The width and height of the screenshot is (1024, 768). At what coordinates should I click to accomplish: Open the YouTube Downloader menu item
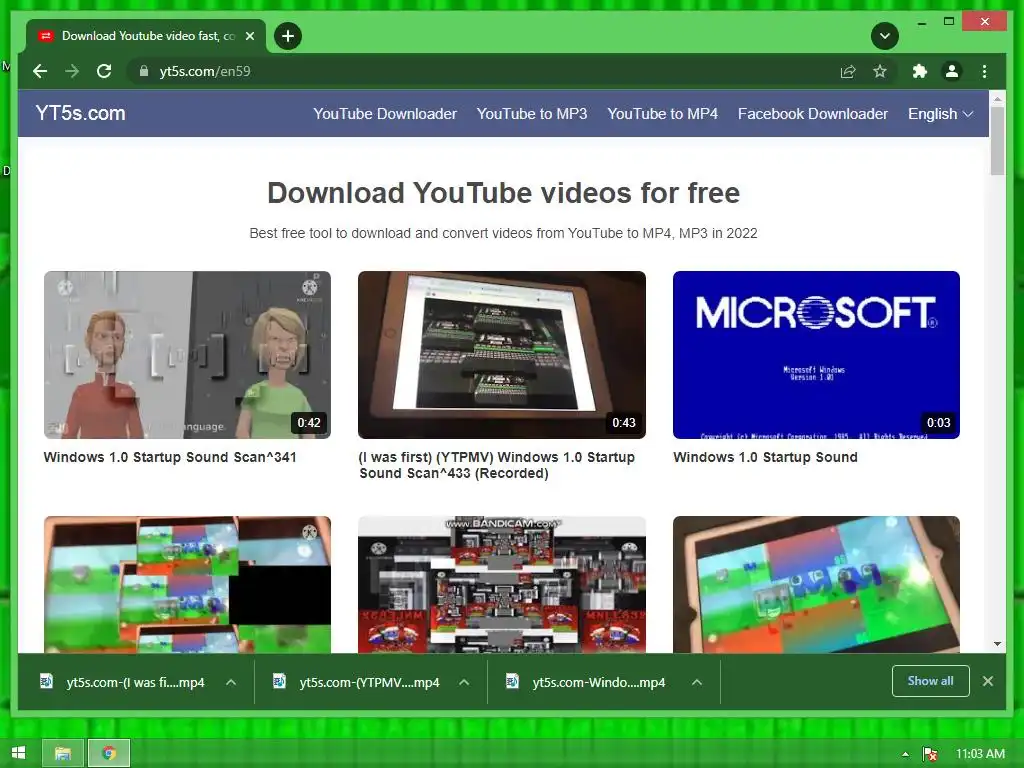coord(385,114)
